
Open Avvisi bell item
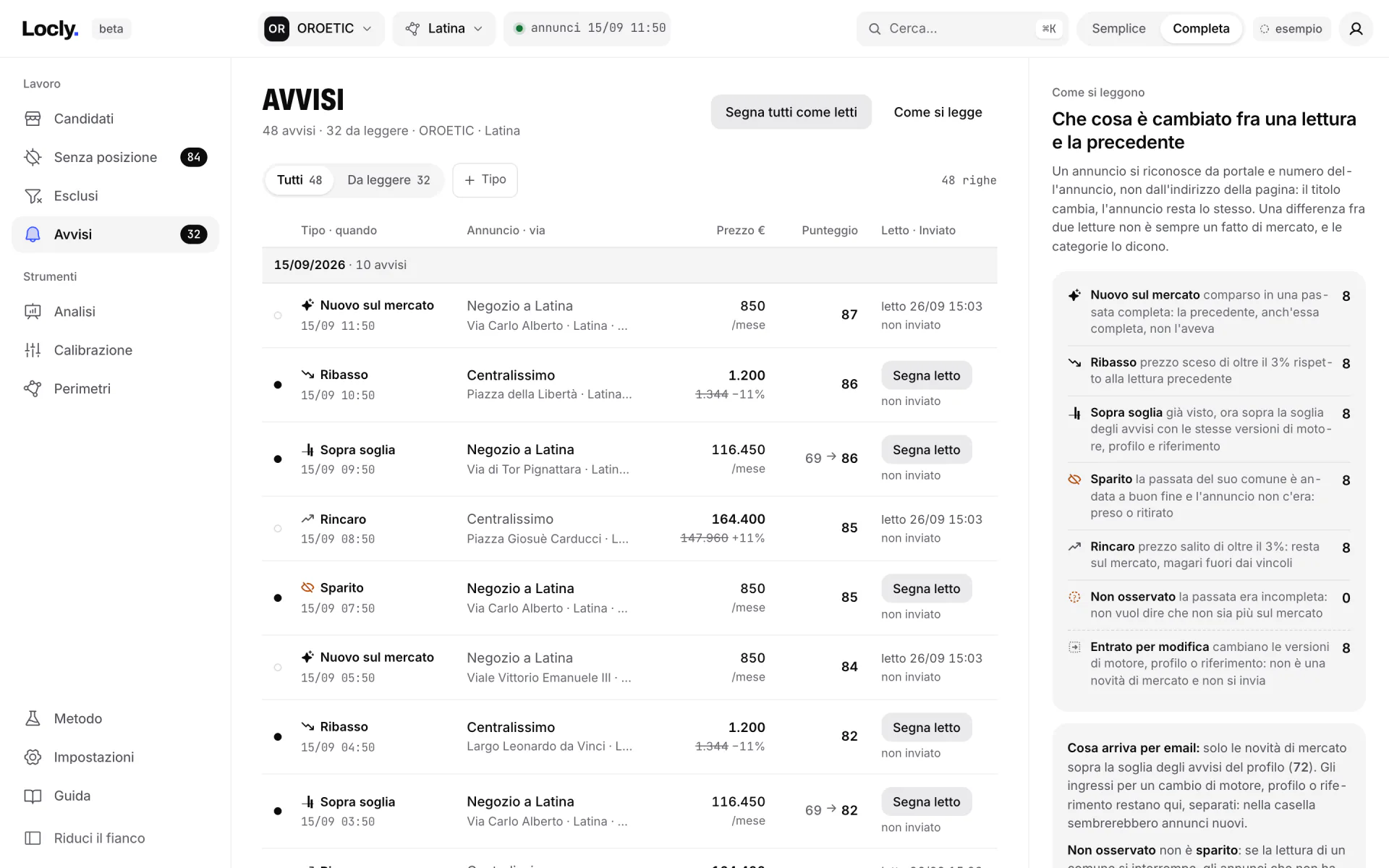tap(115, 234)
